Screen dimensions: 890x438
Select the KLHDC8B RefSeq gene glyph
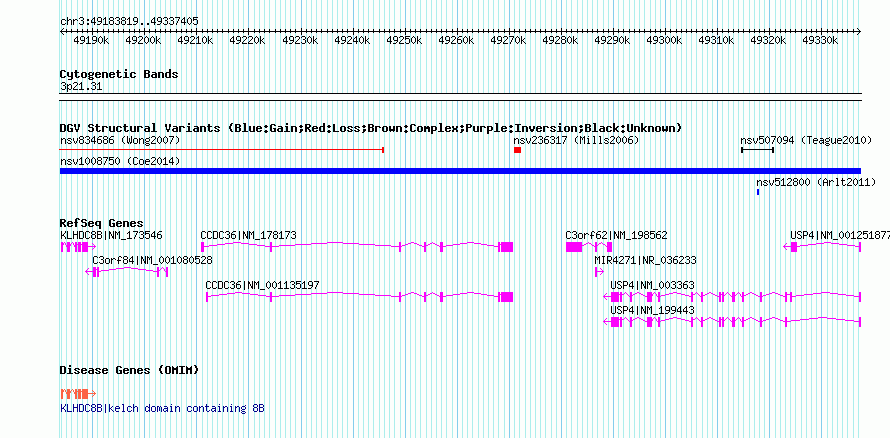click(x=78, y=247)
